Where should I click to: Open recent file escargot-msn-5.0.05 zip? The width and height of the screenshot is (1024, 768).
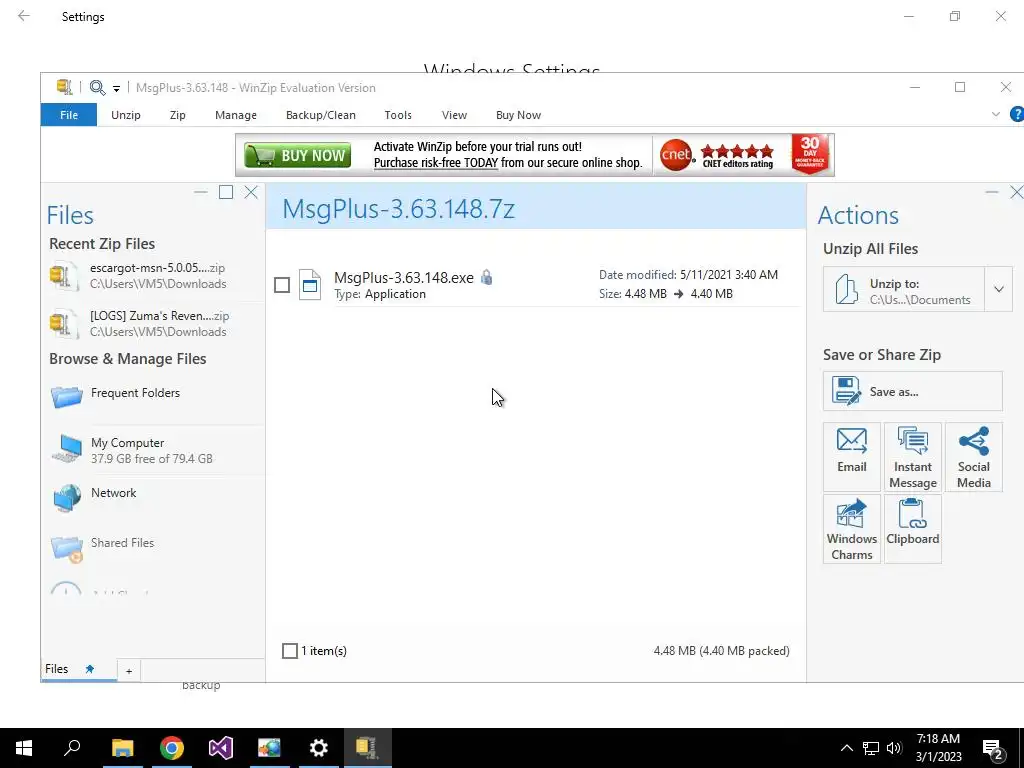(155, 276)
